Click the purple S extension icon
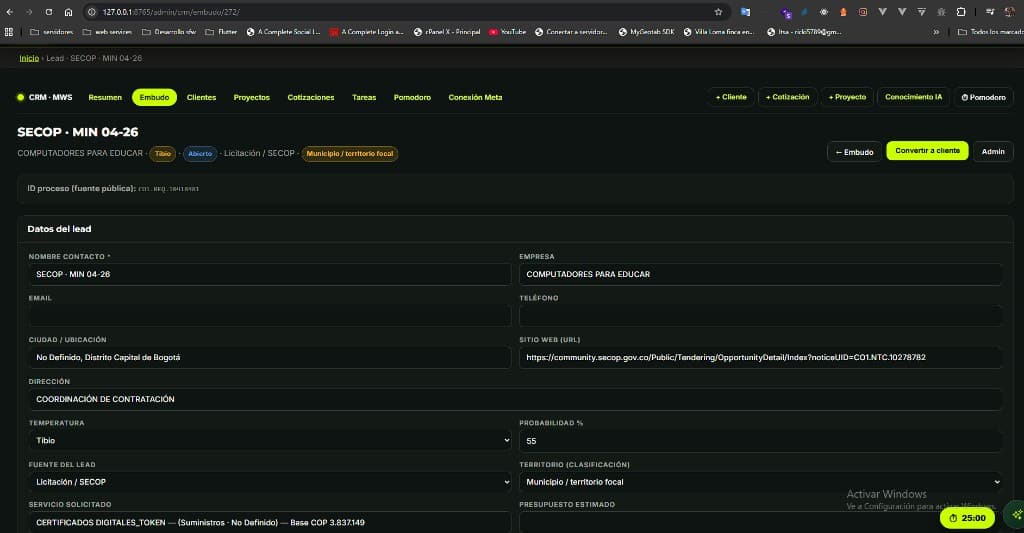Image resolution: width=1024 pixels, height=533 pixels. (787, 13)
